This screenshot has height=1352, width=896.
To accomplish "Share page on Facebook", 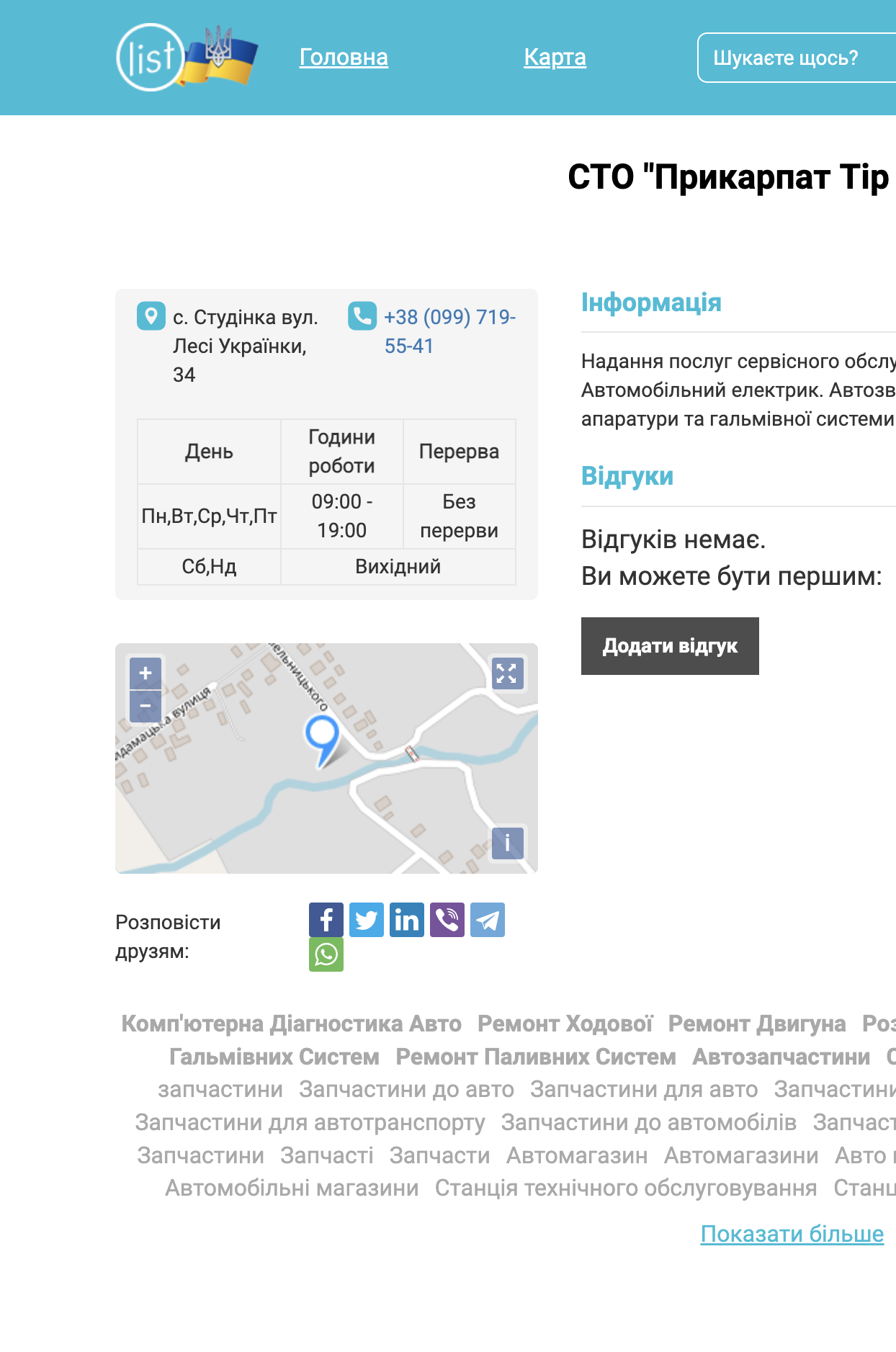I will coord(326,920).
